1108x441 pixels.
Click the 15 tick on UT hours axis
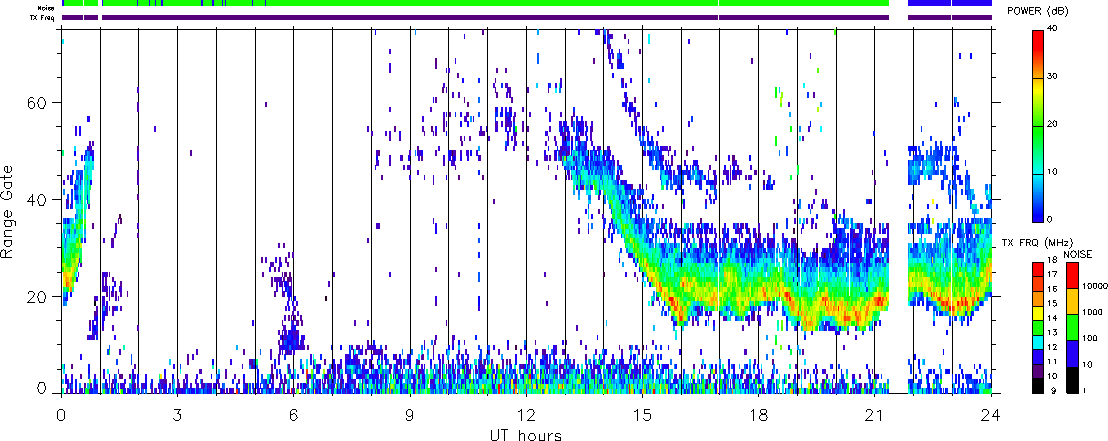click(642, 414)
